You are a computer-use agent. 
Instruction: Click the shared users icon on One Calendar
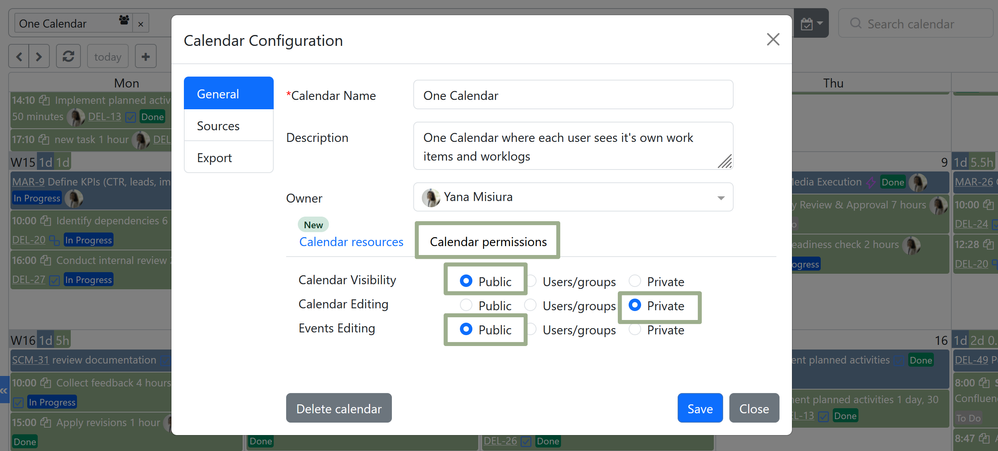click(123, 20)
